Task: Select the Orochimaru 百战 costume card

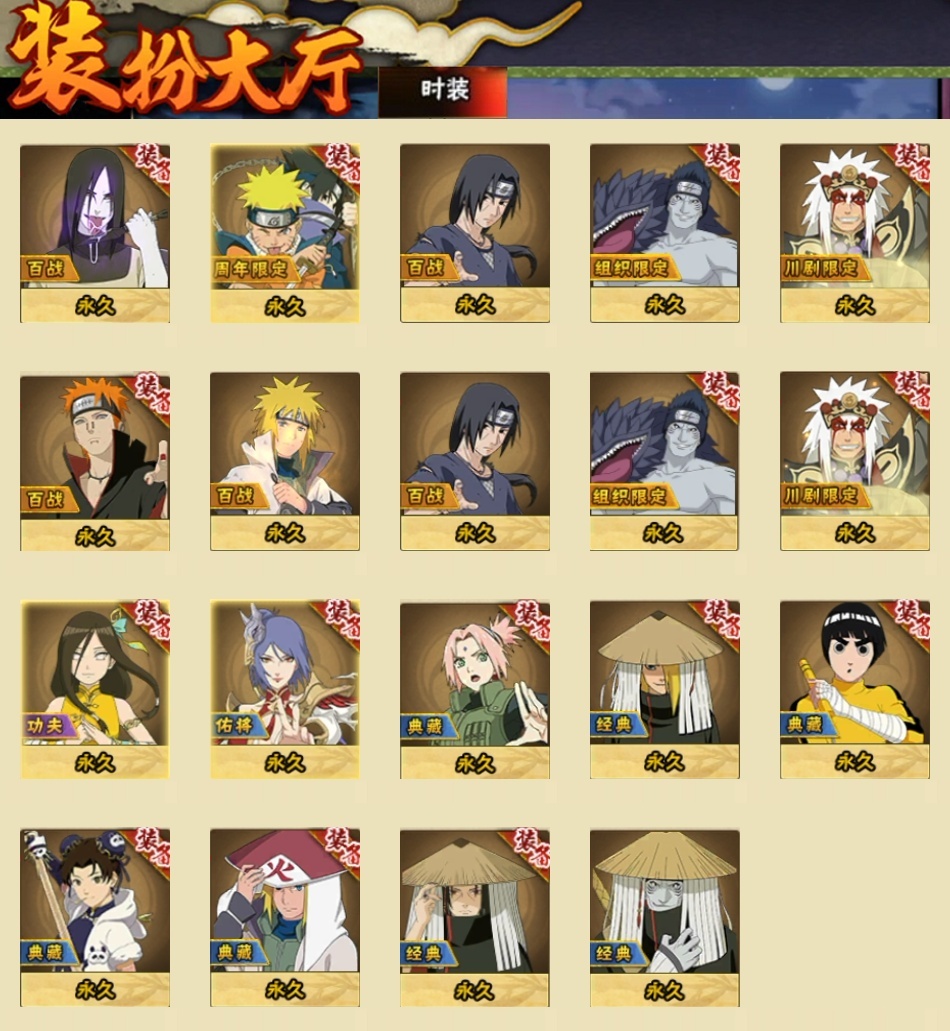Action: (95, 233)
